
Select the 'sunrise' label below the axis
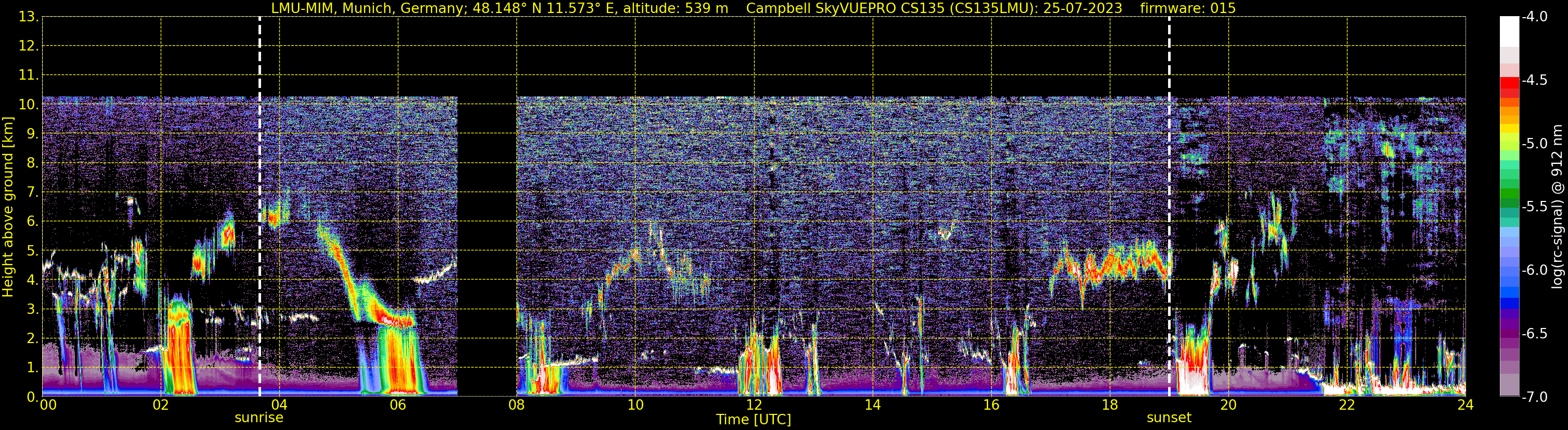tap(260, 418)
